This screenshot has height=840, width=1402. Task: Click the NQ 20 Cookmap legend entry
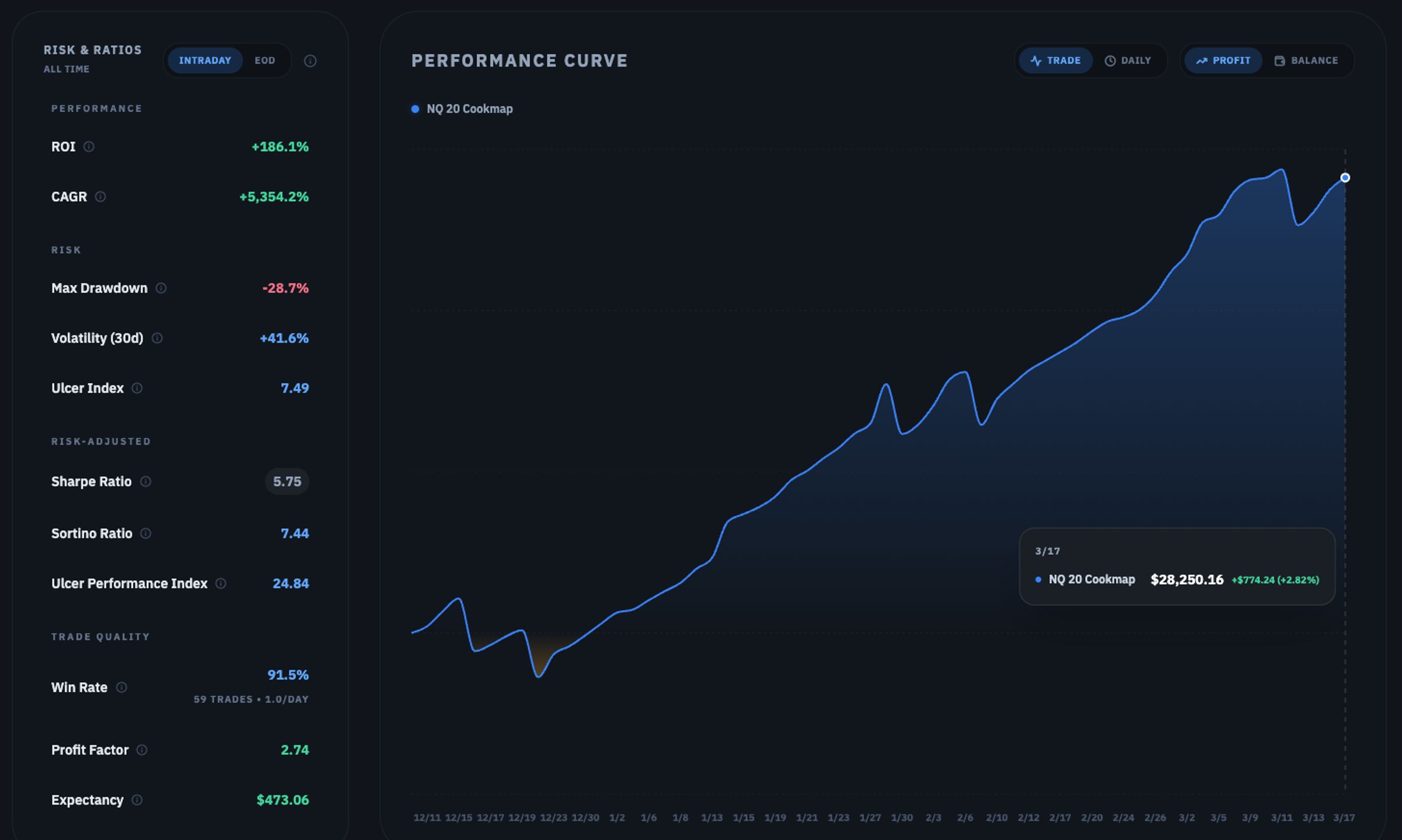tap(462, 109)
